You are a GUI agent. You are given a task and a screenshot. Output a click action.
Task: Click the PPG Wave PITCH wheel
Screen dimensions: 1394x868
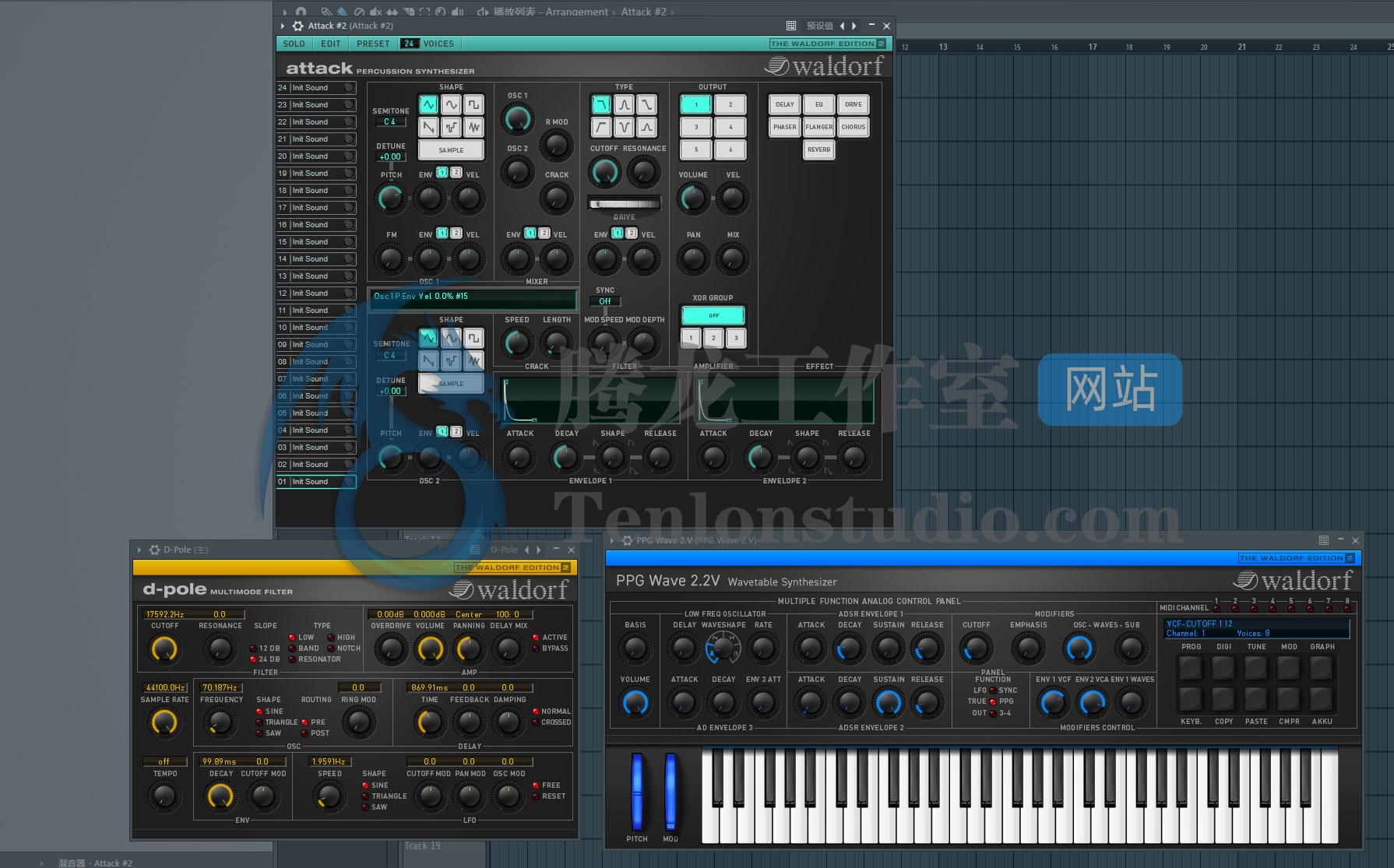pos(638,792)
